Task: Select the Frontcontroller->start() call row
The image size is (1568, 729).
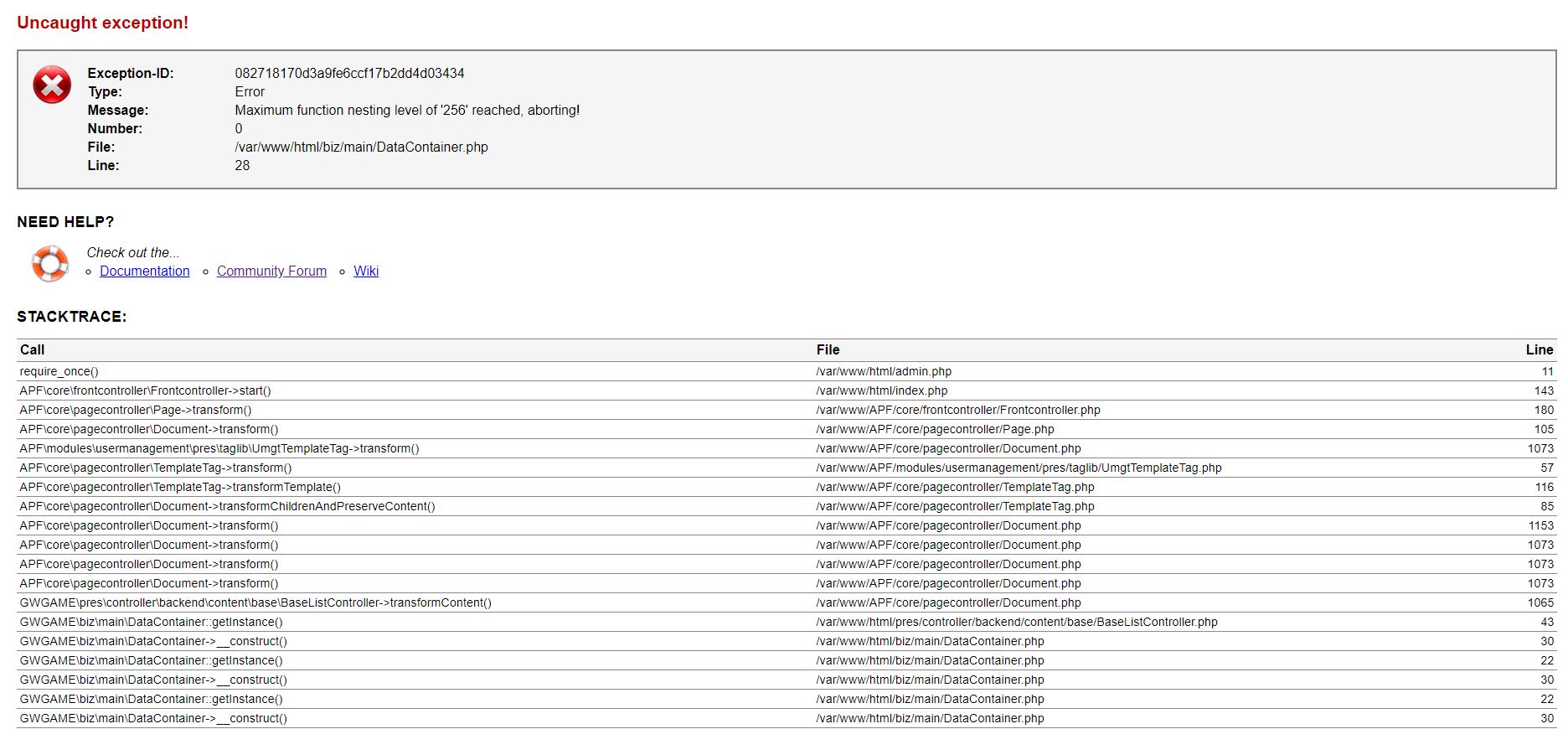Action: tap(787, 390)
